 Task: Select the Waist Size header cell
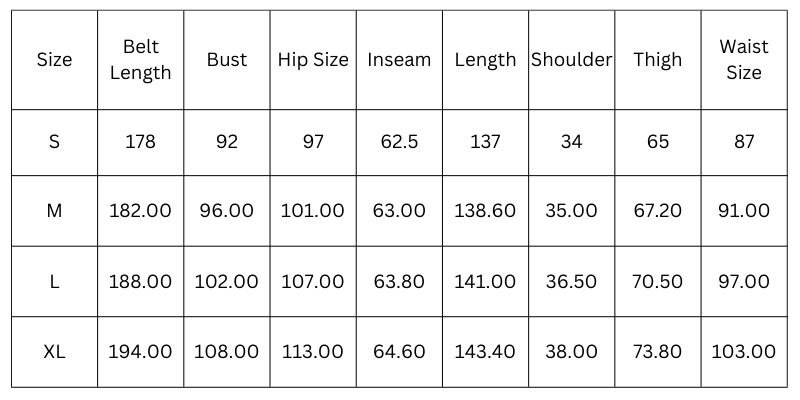pos(743,60)
